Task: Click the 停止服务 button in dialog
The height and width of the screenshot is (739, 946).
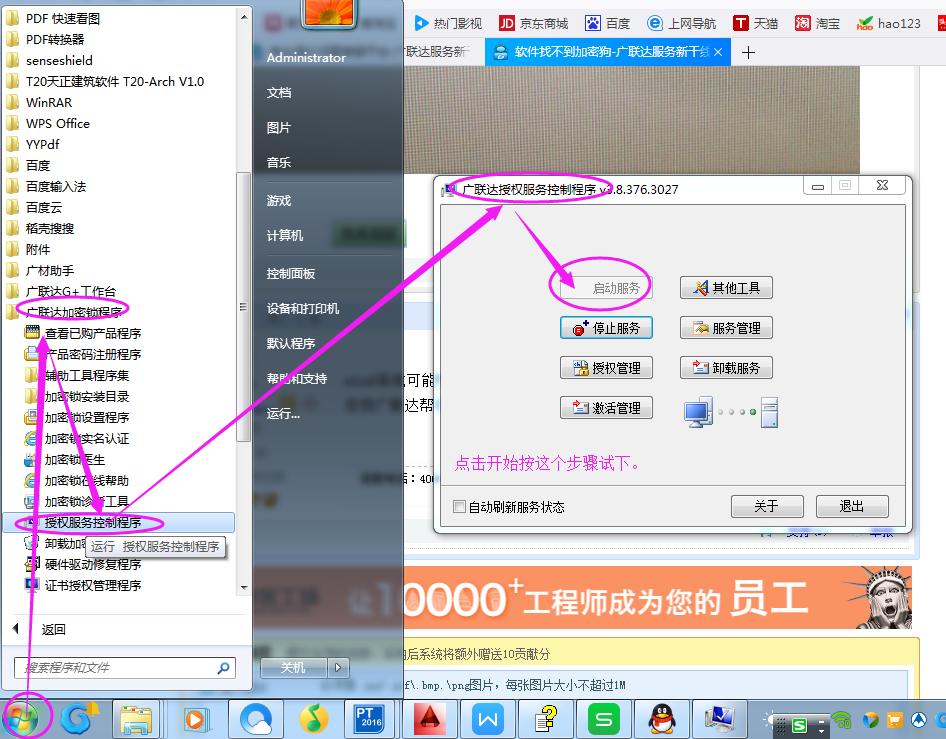Action: point(606,328)
